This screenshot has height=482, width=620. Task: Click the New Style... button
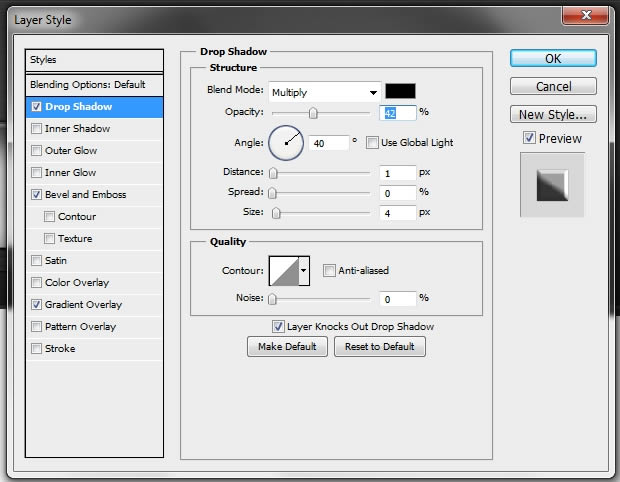(553, 114)
